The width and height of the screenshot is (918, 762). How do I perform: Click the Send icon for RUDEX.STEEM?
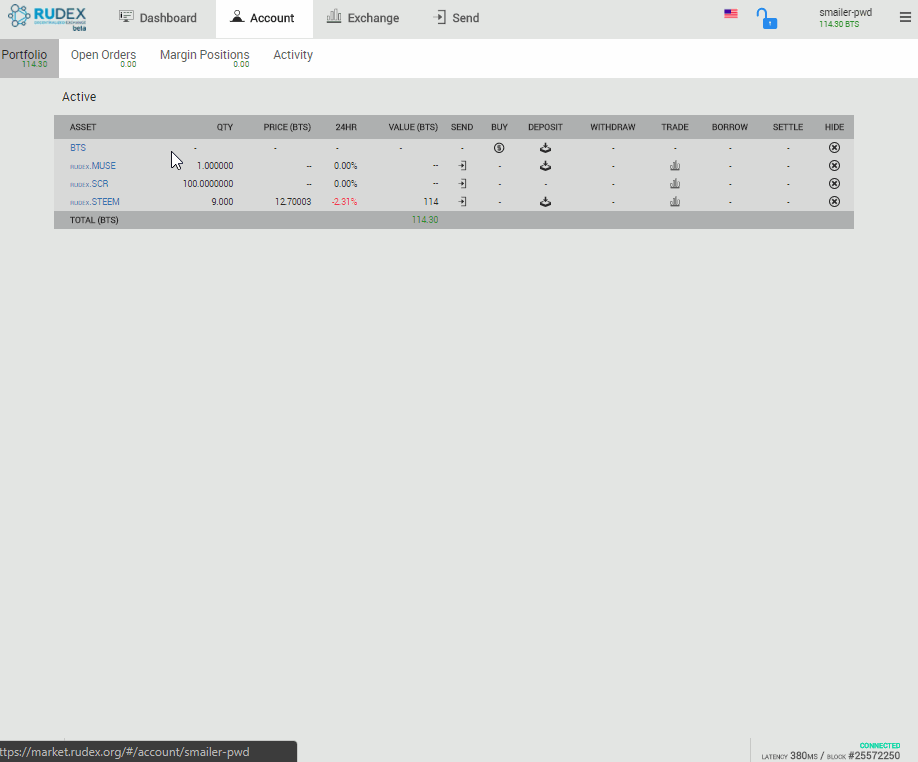[463, 202]
